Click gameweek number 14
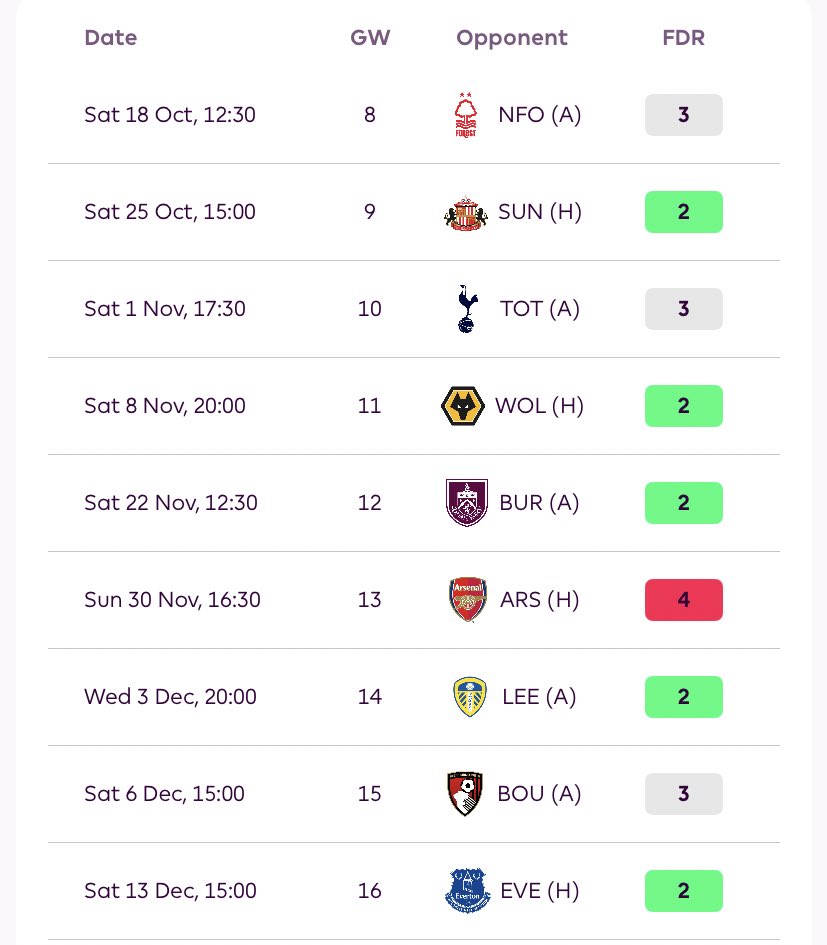This screenshot has width=827, height=945. click(x=370, y=697)
